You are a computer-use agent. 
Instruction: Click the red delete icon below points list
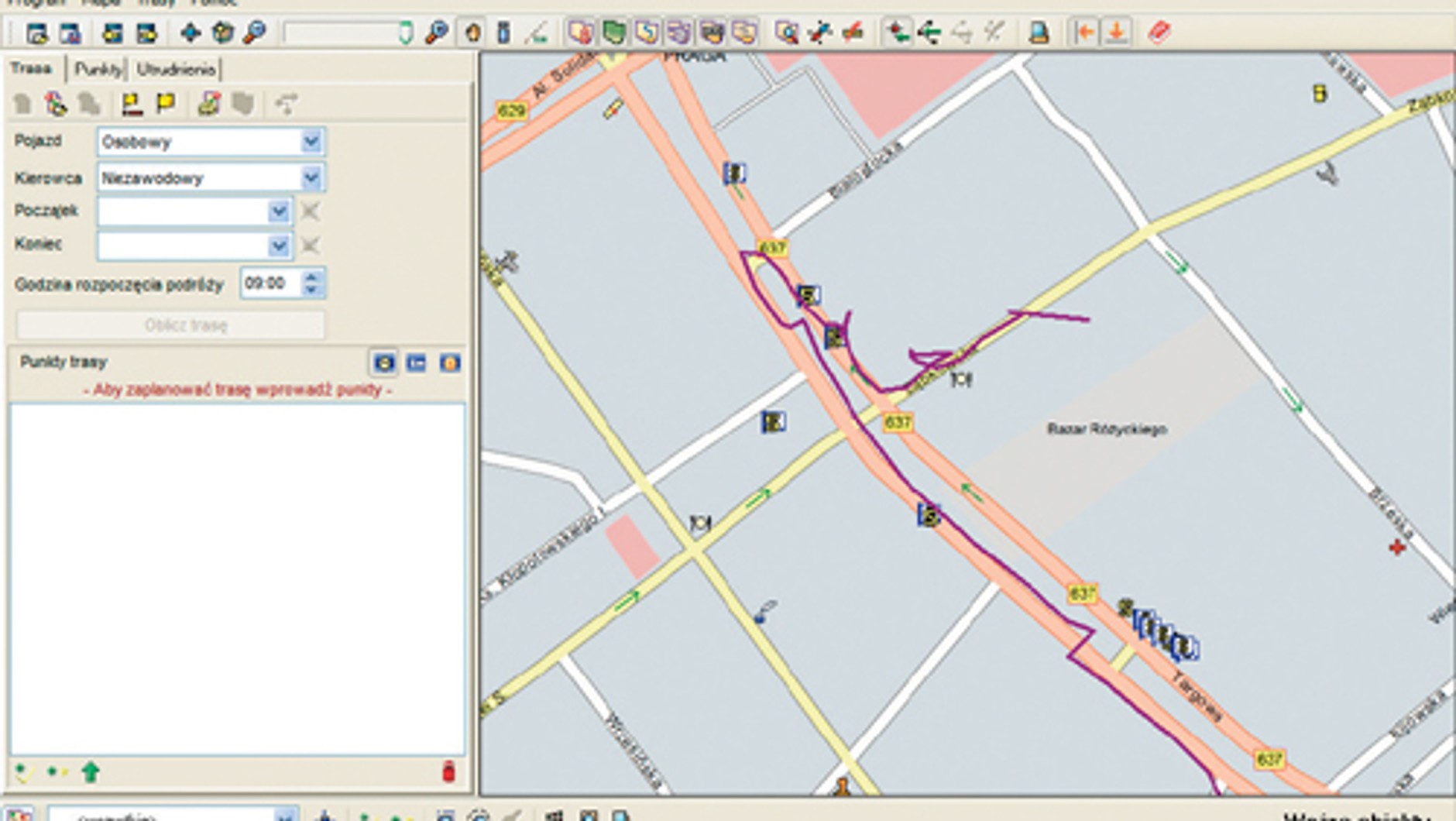pos(448,772)
